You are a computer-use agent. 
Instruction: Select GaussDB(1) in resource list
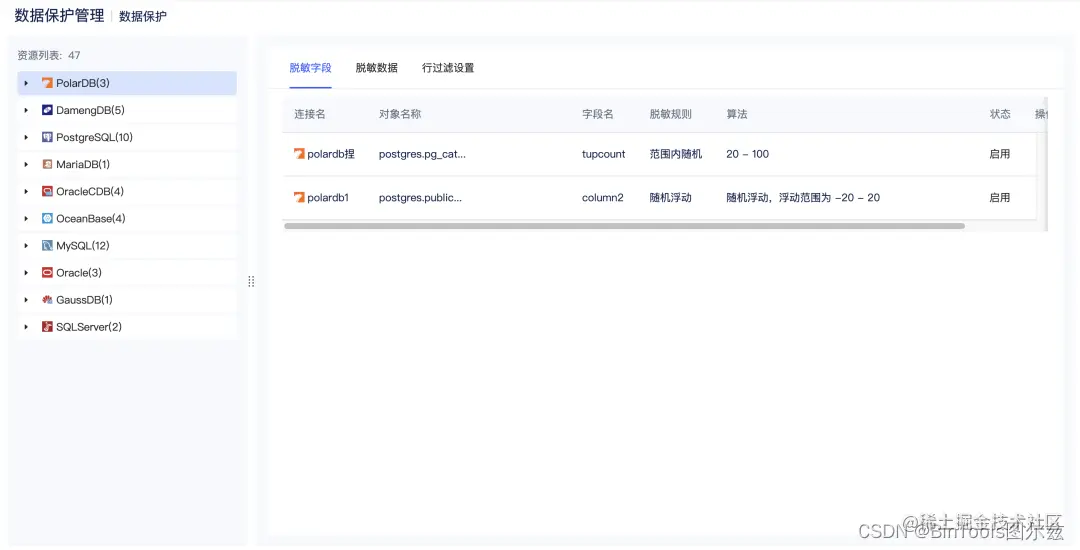click(x=127, y=300)
